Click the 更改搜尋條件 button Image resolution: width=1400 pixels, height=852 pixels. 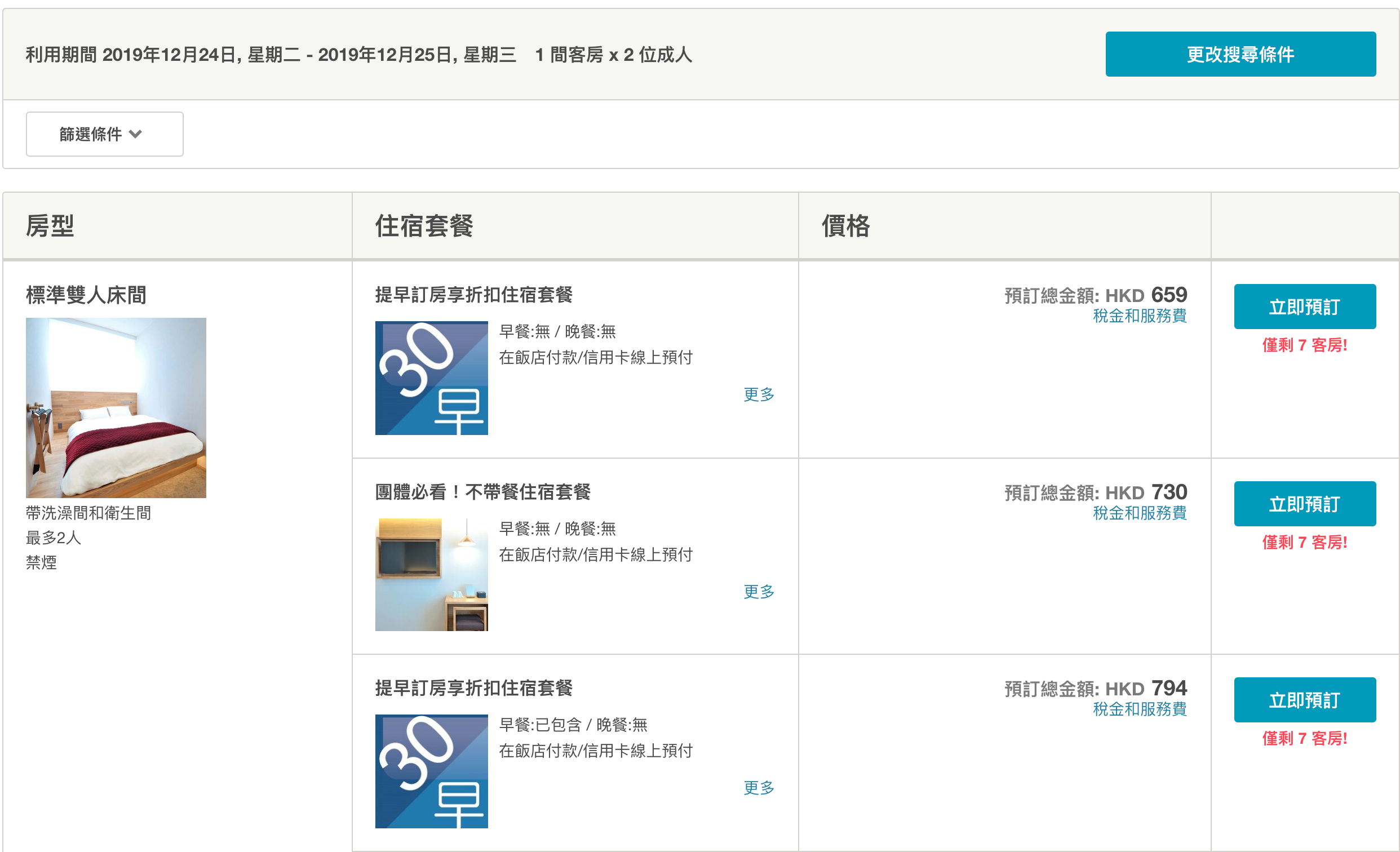pos(1240,55)
